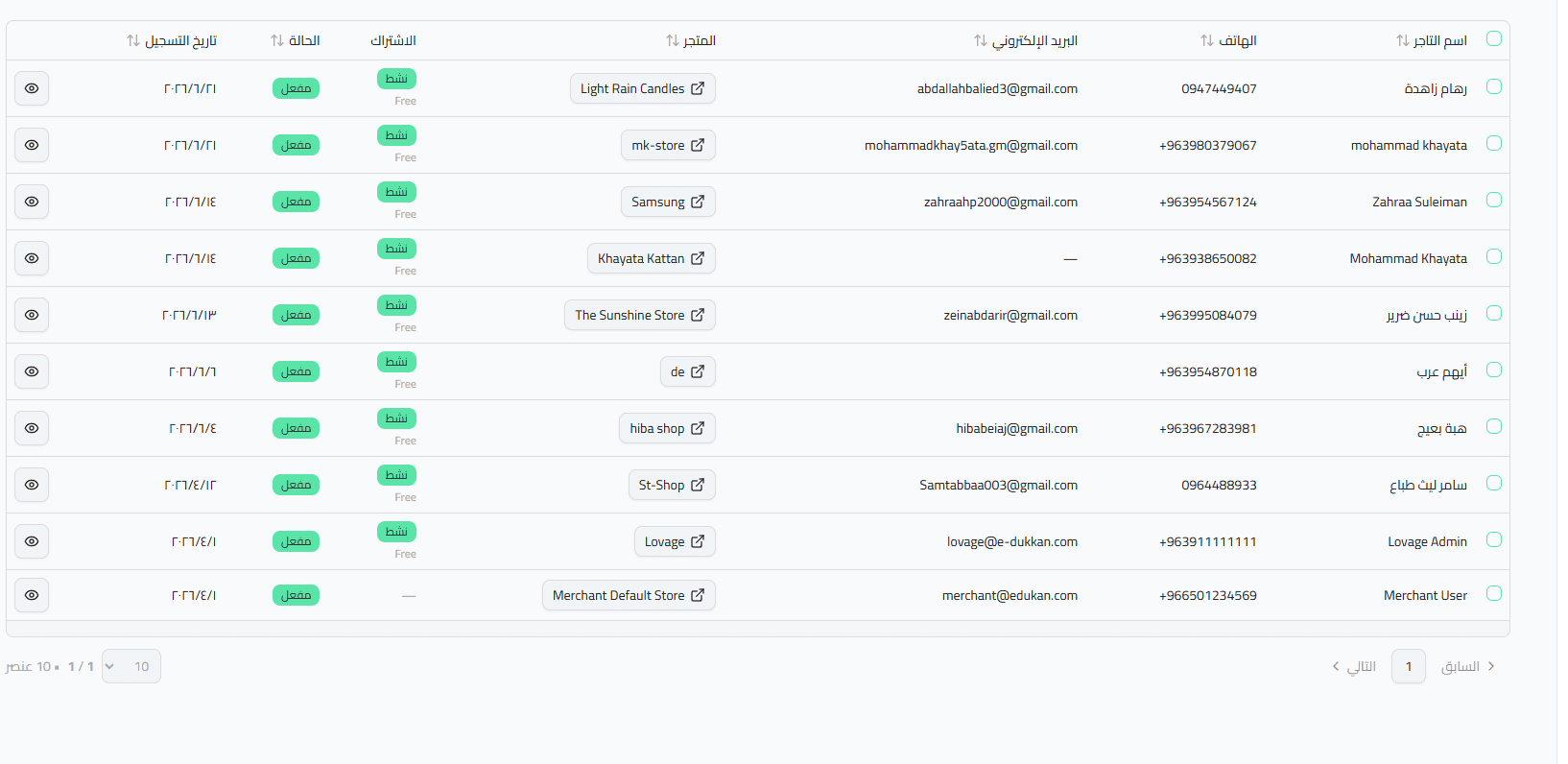
Task: Select the hibabeiaj row checkbox
Action: click(x=1494, y=426)
